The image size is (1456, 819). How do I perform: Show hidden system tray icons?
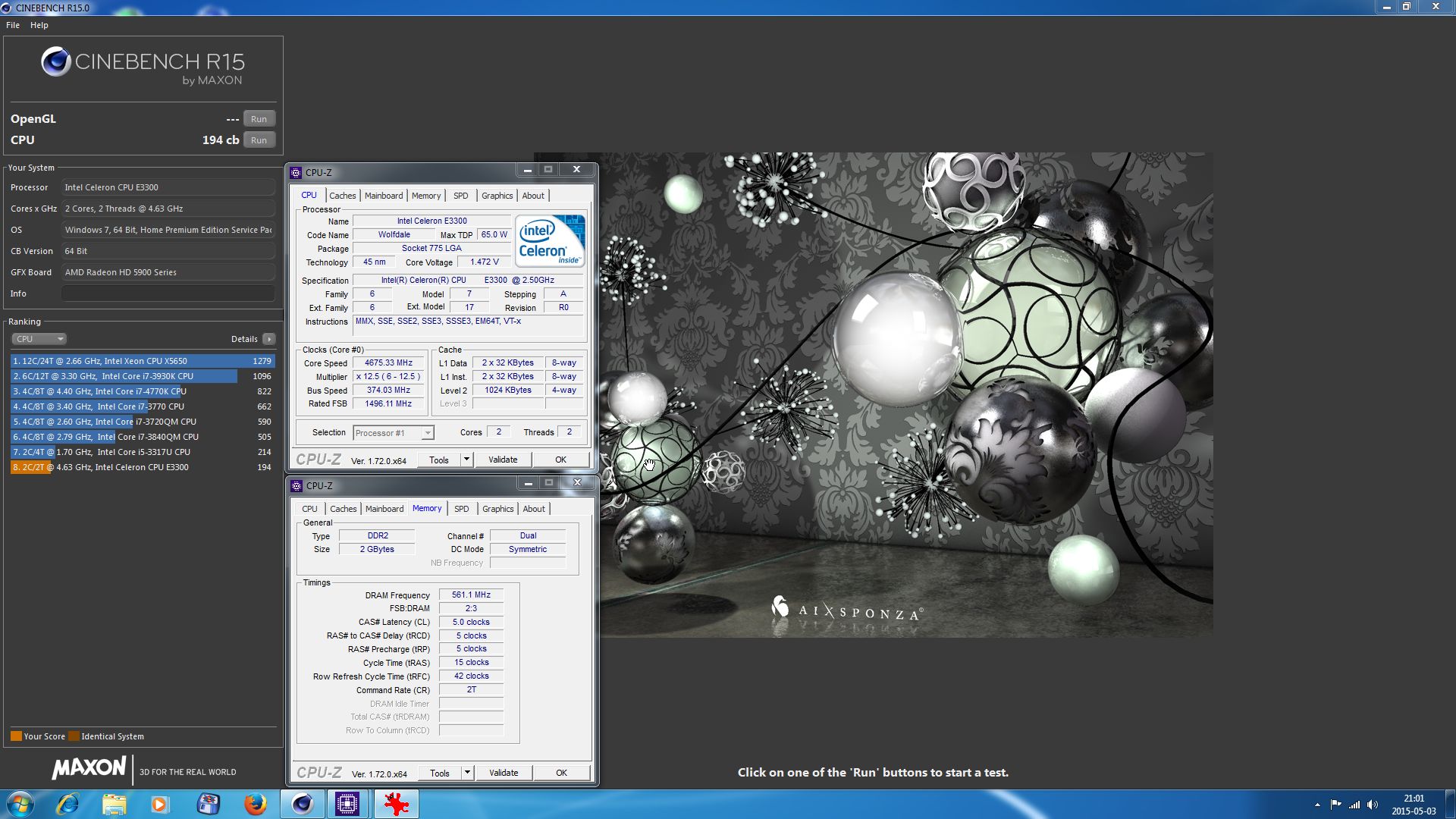pyautogui.click(x=1317, y=805)
